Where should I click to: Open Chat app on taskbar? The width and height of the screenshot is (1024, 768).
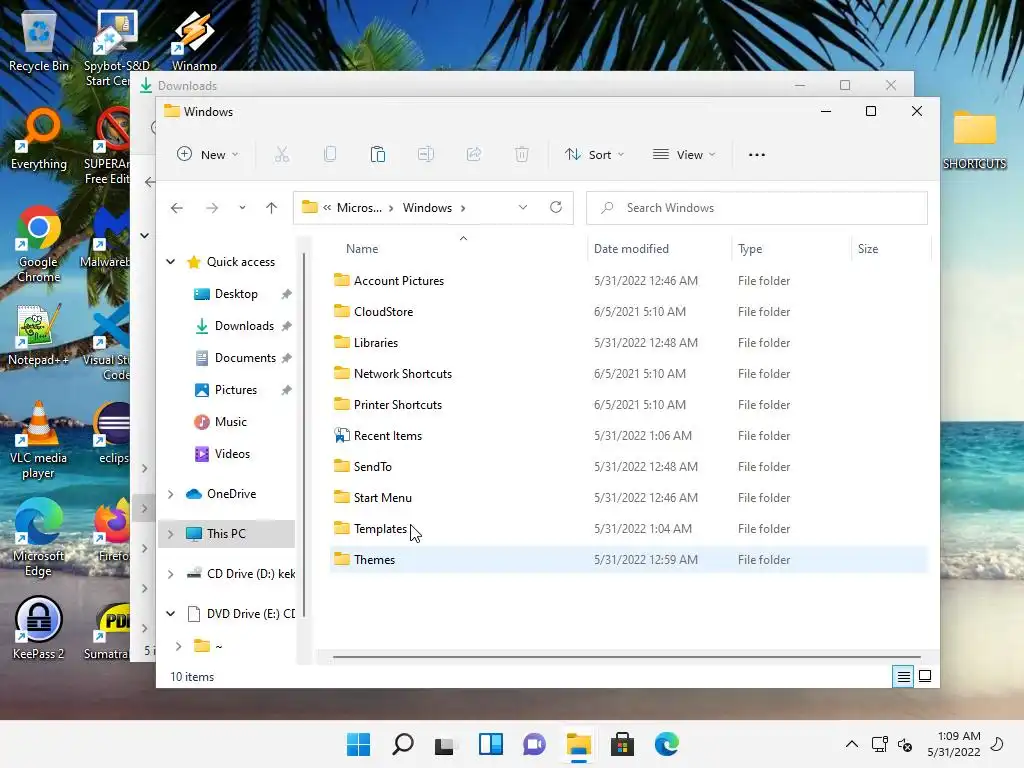tap(534, 744)
